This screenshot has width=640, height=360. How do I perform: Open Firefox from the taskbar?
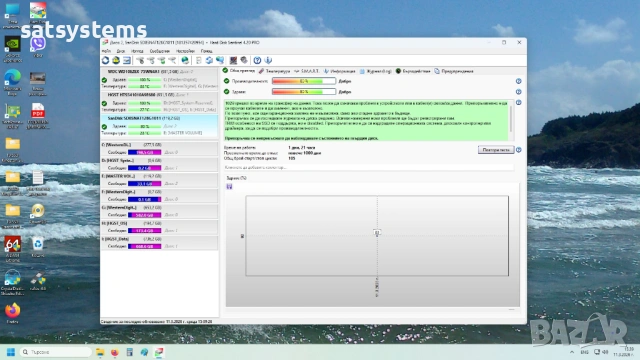point(115,352)
